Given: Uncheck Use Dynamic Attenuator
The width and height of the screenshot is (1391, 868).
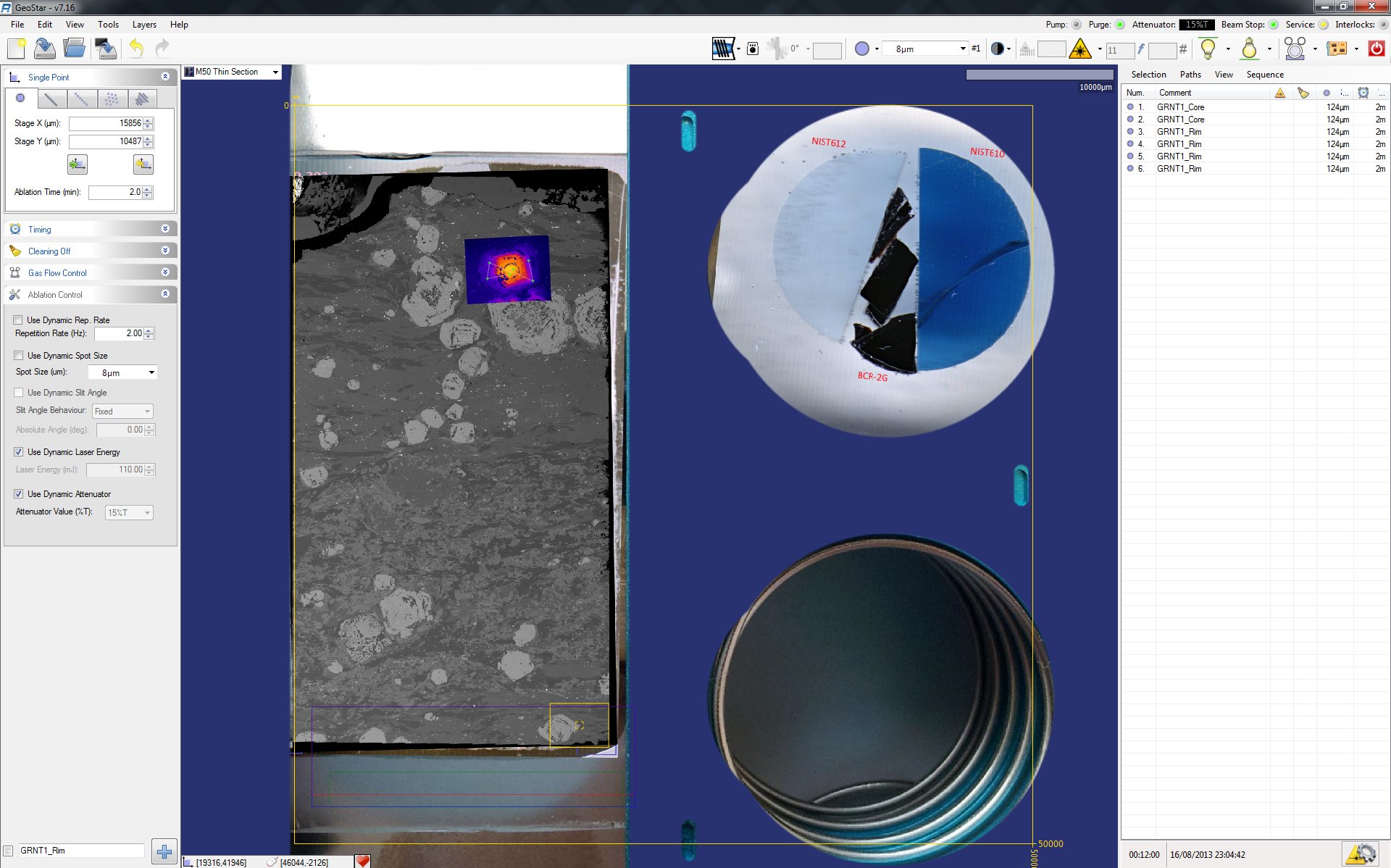Looking at the screenshot, I should click(x=18, y=493).
